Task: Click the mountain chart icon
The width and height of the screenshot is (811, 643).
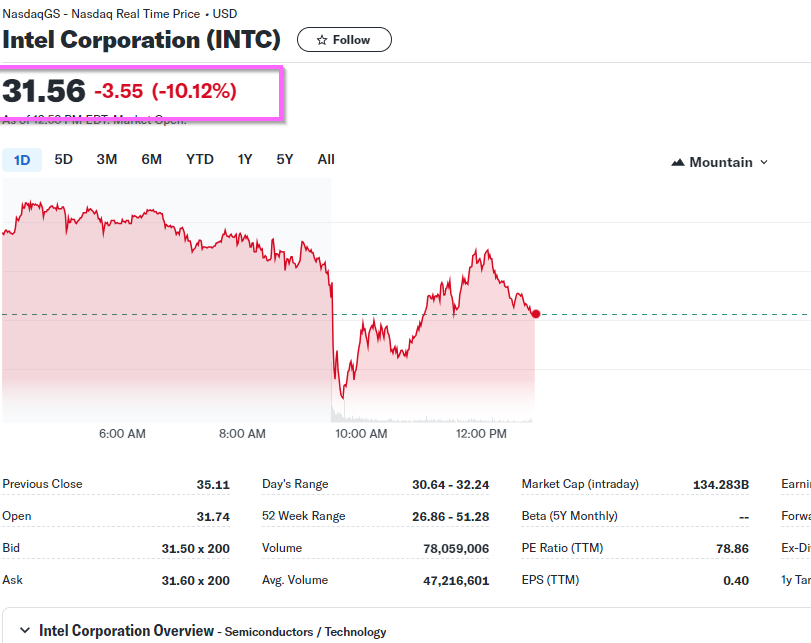Action: [678, 162]
